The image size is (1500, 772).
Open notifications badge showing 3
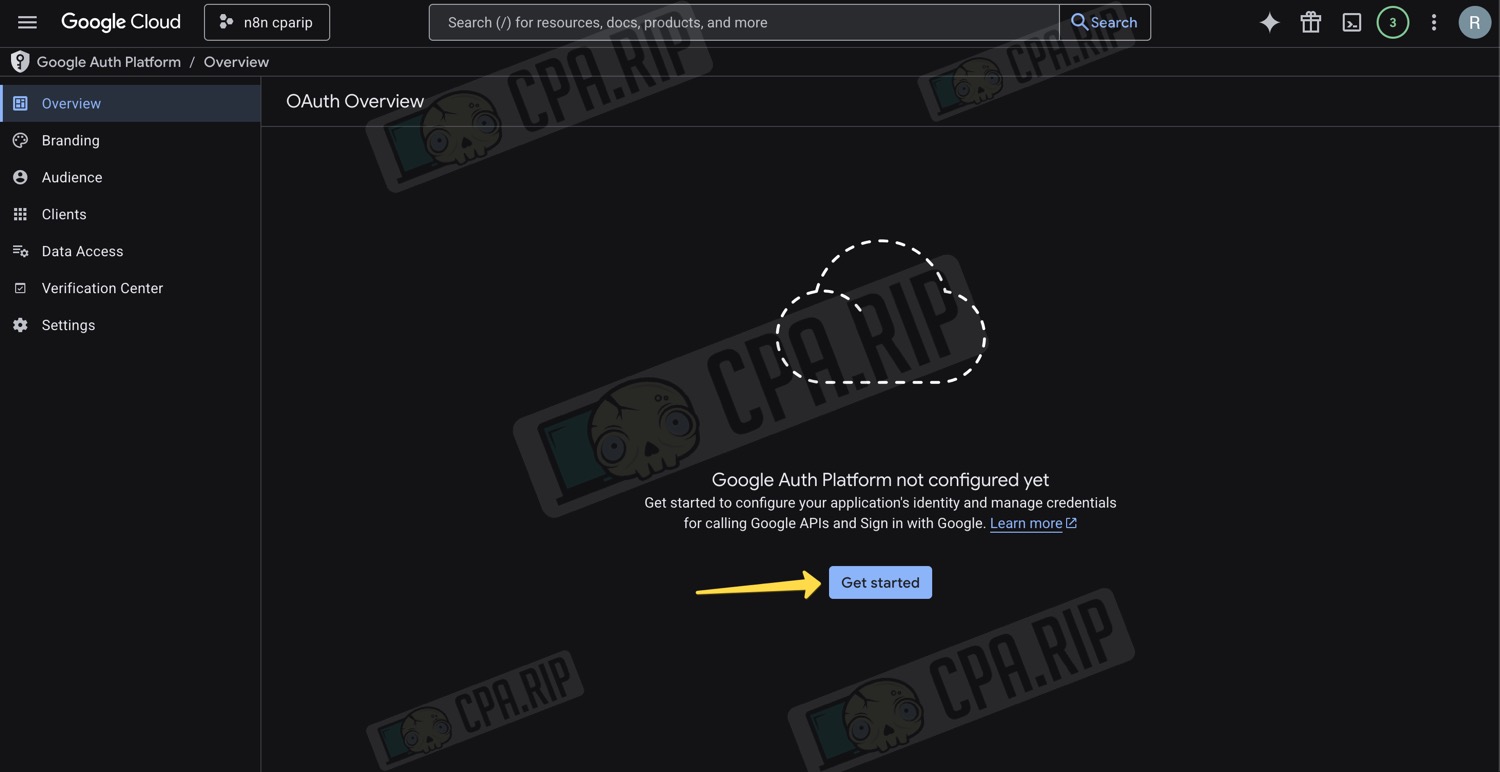1392,22
